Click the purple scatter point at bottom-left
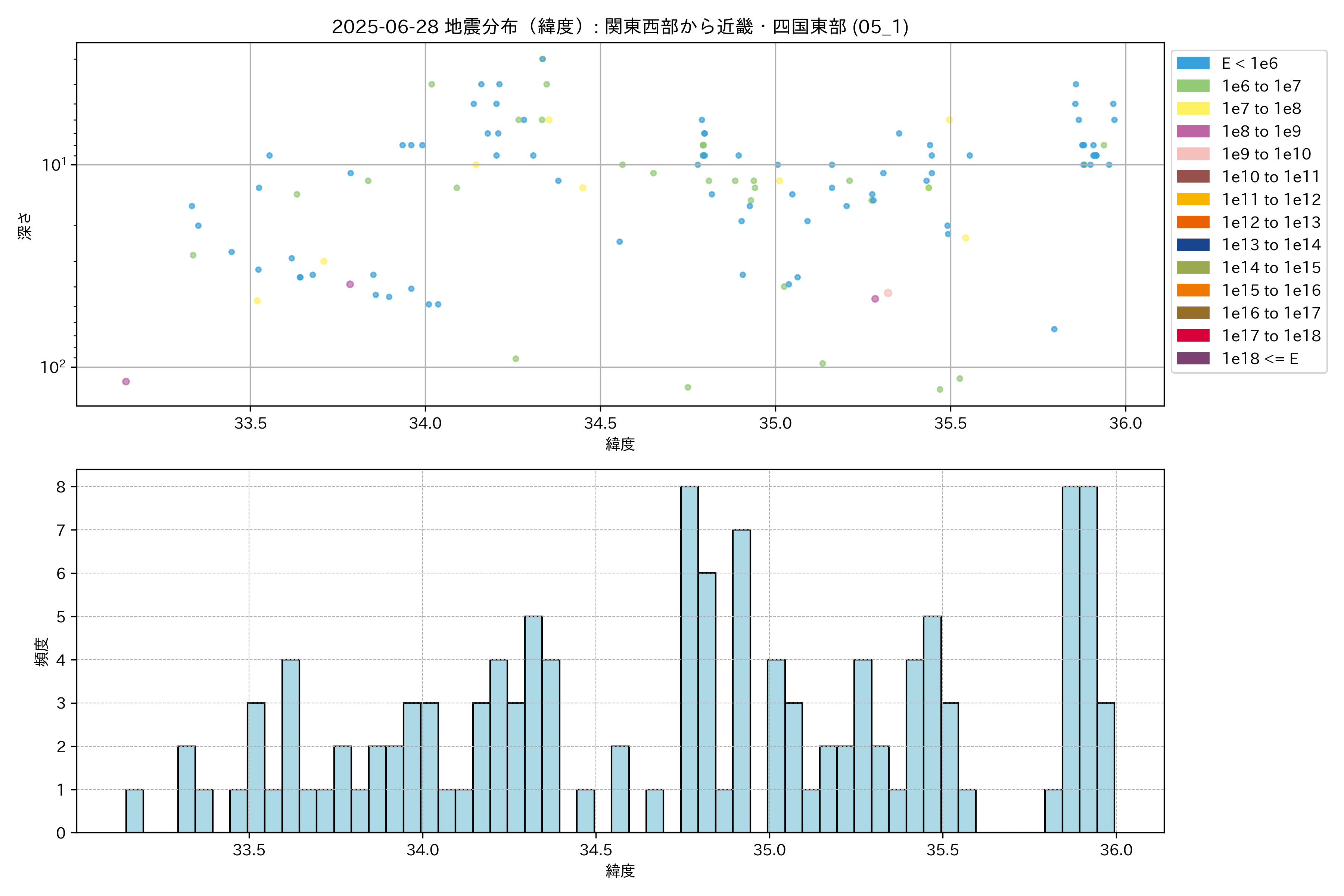1344x896 pixels. [x=126, y=382]
